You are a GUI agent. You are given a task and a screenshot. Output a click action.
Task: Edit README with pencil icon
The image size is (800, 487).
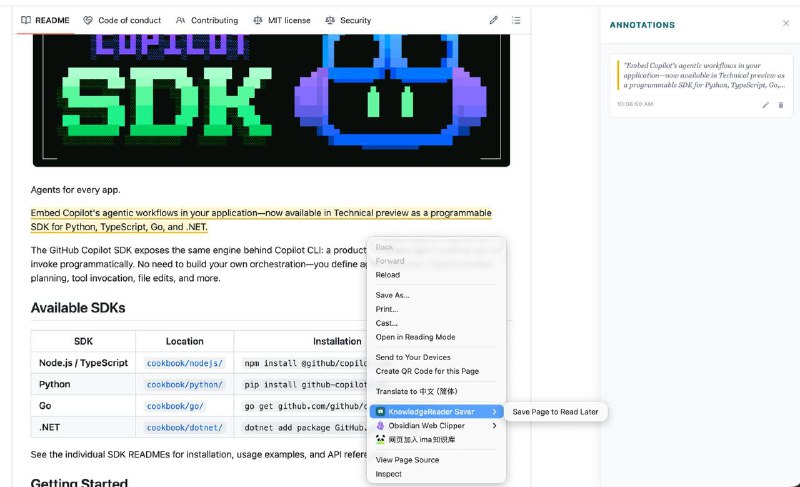pos(493,20)
